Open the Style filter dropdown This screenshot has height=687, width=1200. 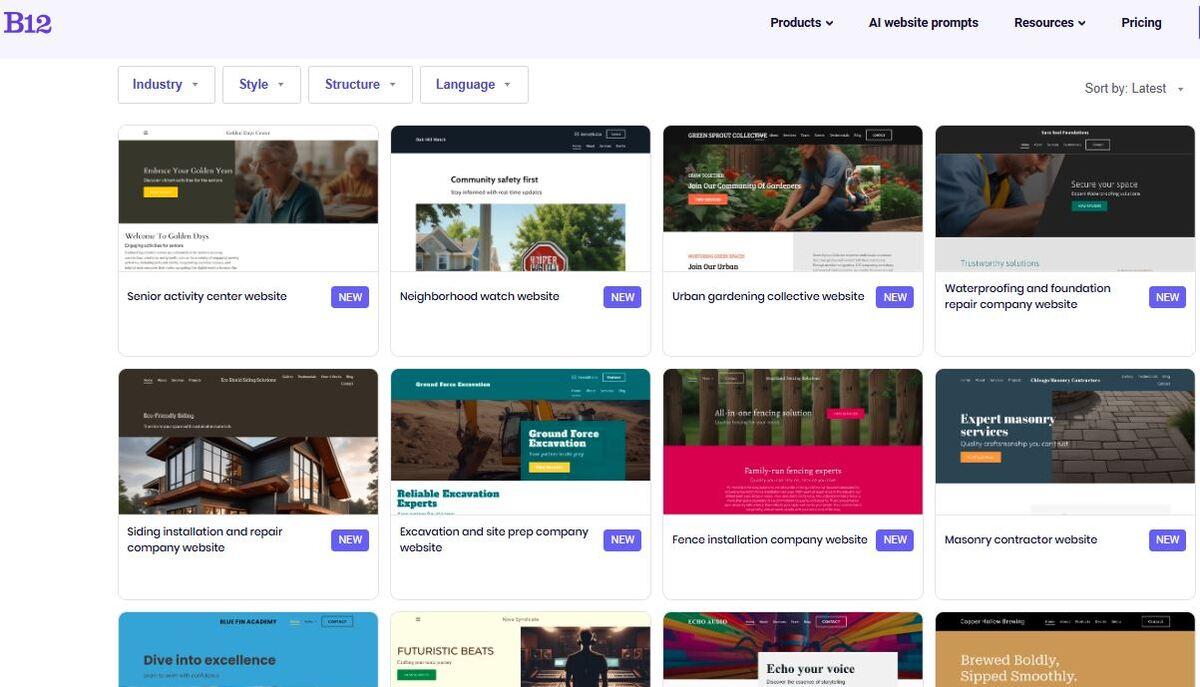tap(261, 85)
